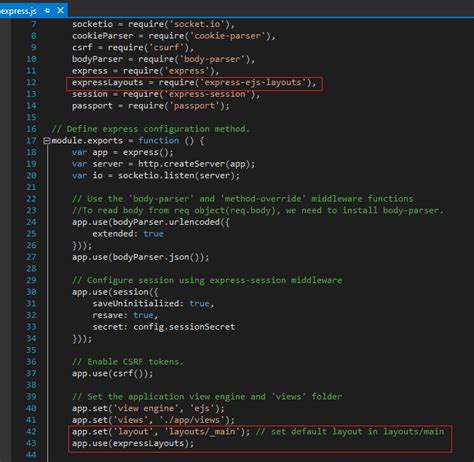Click 'body-parser' string on line 10

(x=212, y=59)
